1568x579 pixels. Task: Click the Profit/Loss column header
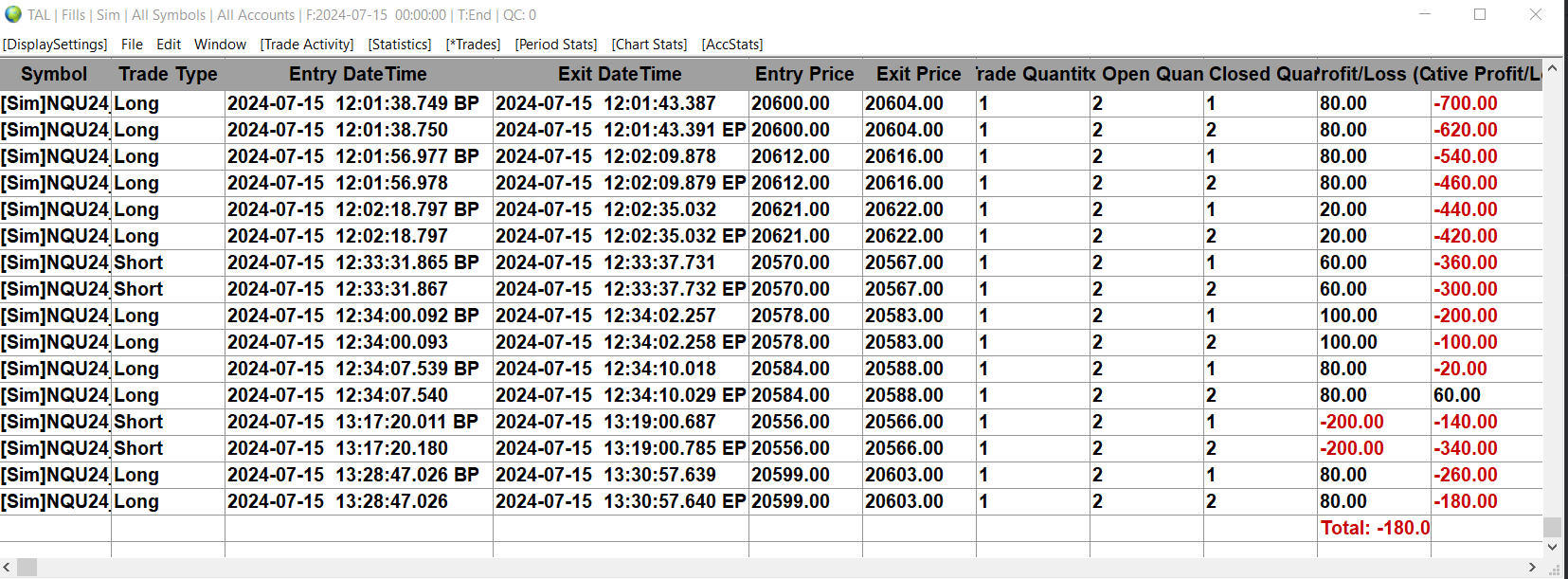tap(1374, 74)
